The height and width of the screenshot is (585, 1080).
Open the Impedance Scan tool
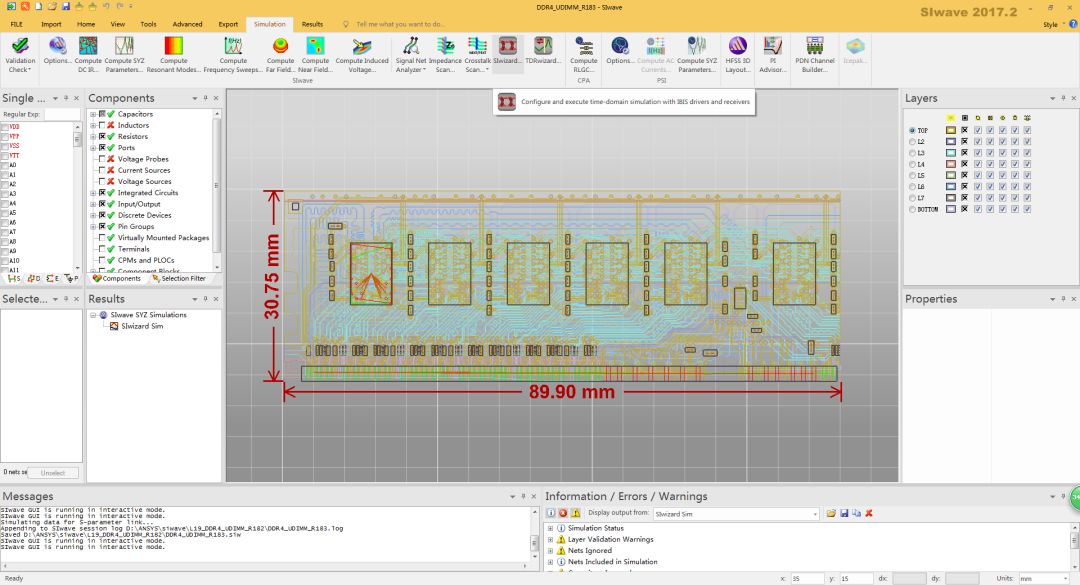pyautogui.click(x=445, y=54)
